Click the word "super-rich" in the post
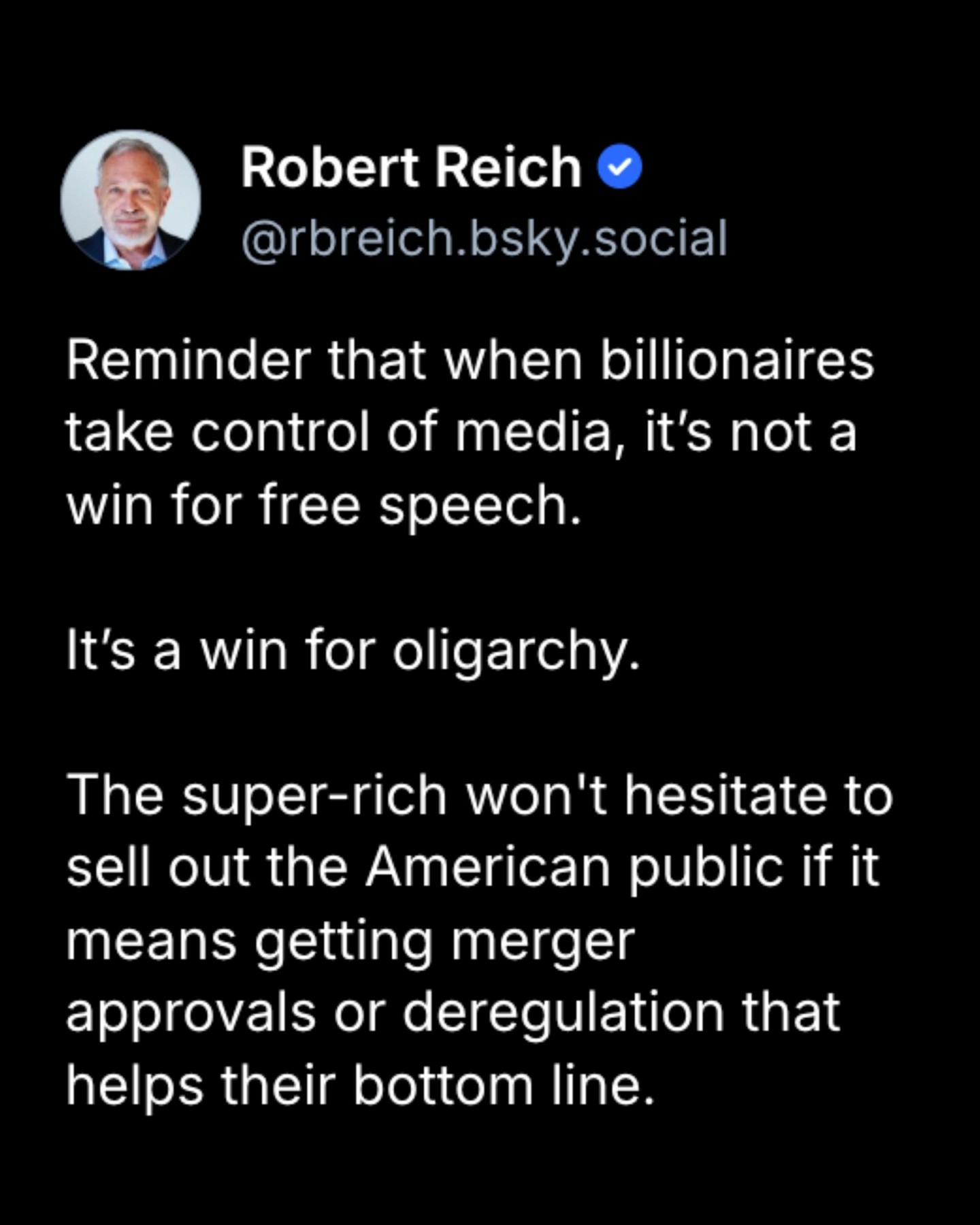980x1225 pixels. [x=314, y=795]
